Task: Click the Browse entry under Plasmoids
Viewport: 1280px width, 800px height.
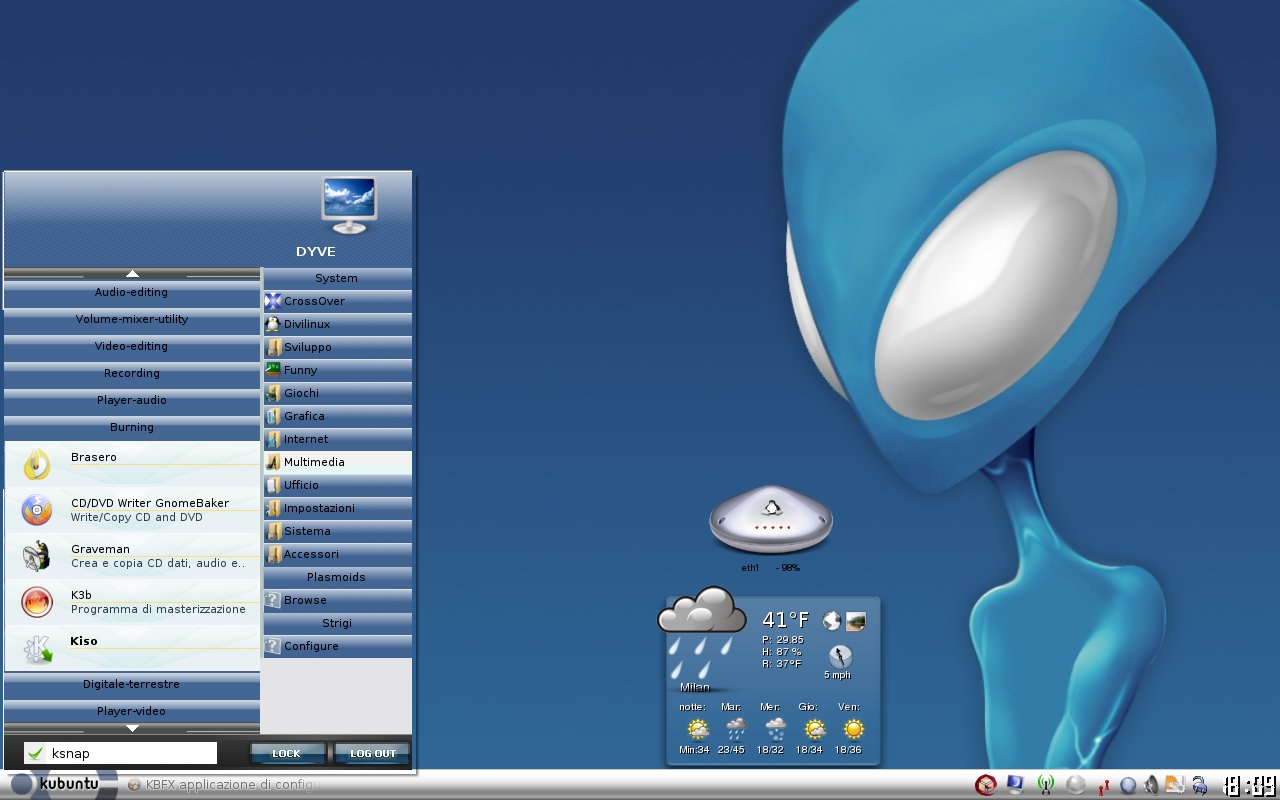Action: (x=337, y=600)
